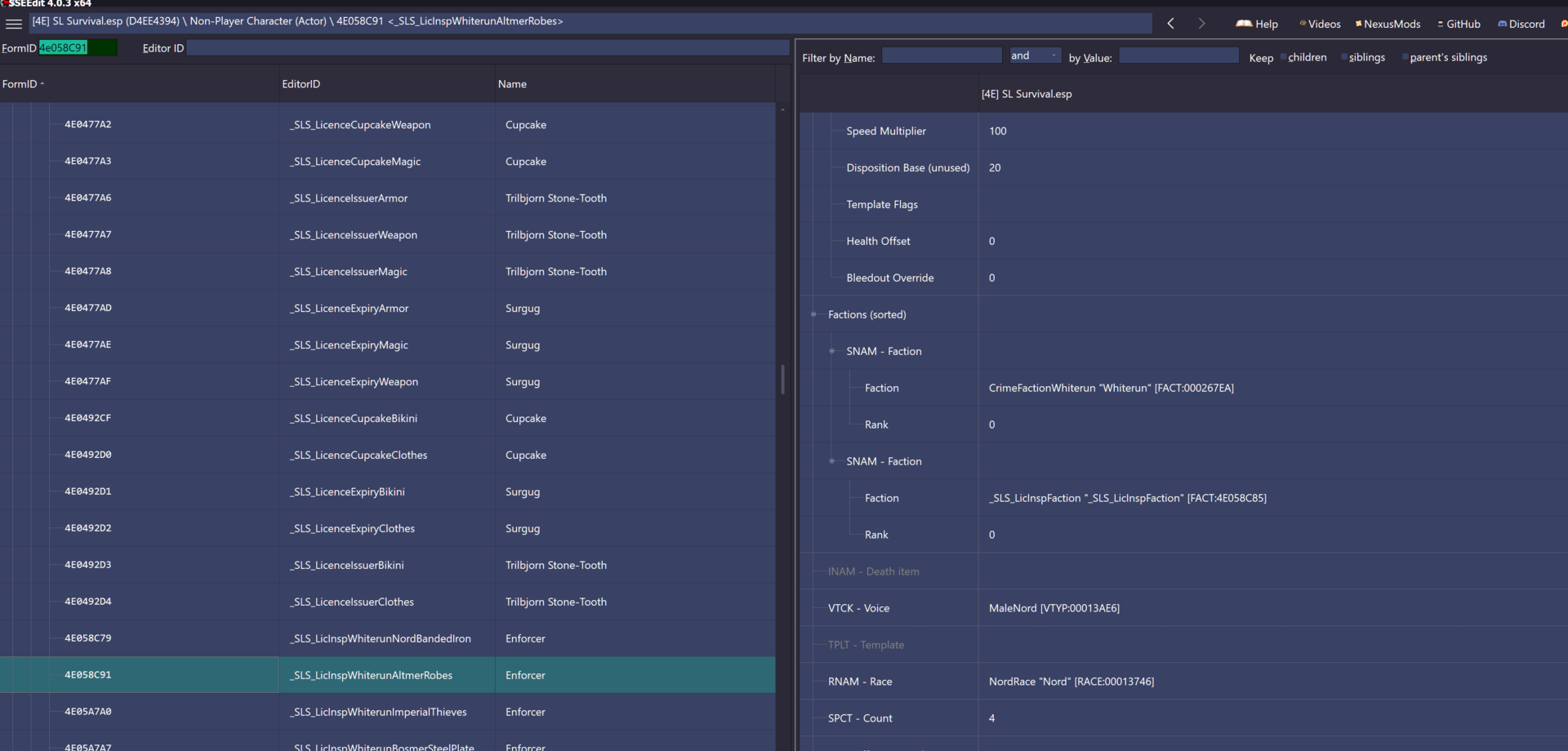Select record _SLS_LicenceExpiryWeapon
The image size is (1568, 751).
(x=388, y=382)
